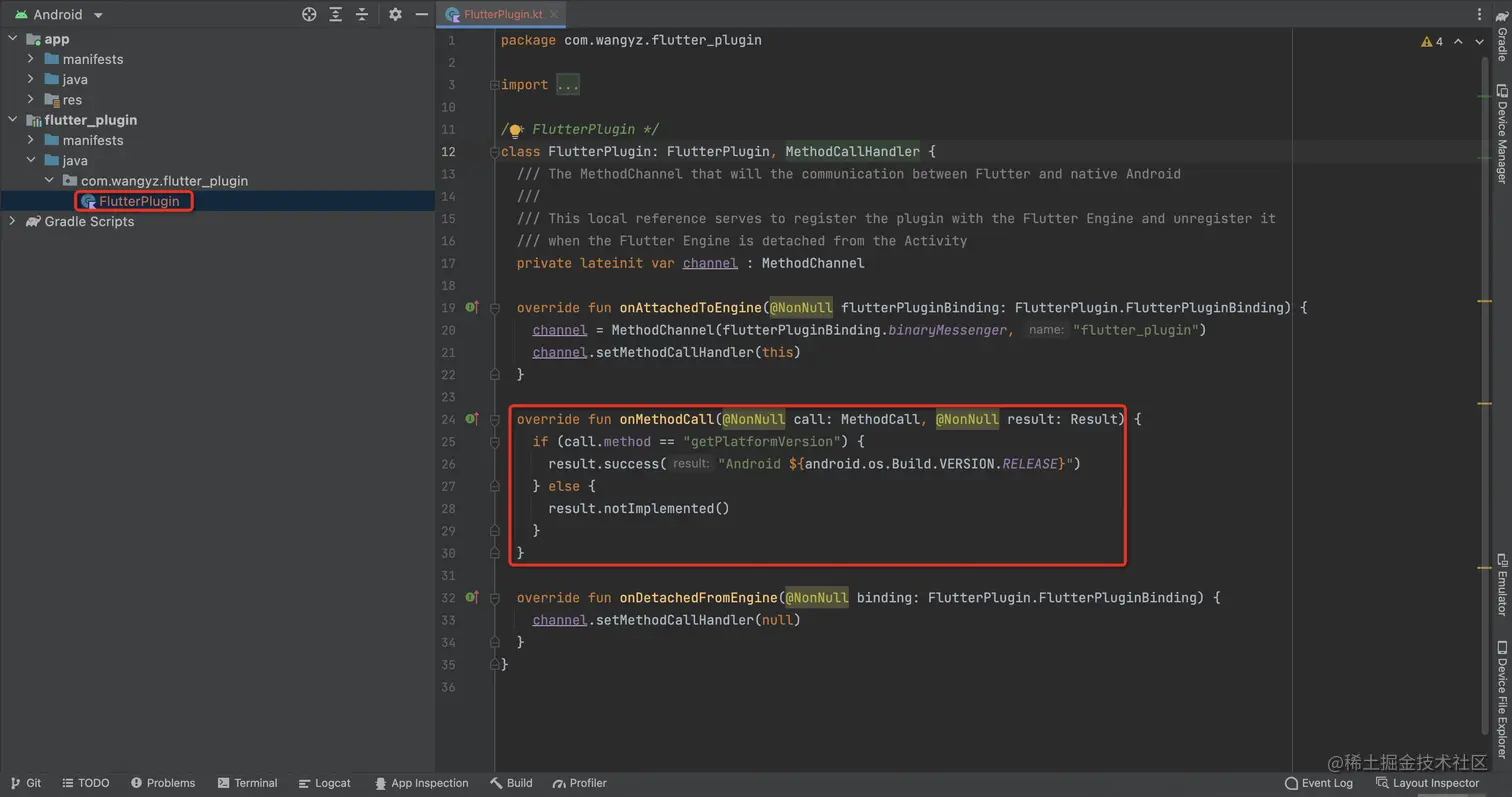
Task: Click Collapse All icon in project panel
Action: (x=362, y=14)
